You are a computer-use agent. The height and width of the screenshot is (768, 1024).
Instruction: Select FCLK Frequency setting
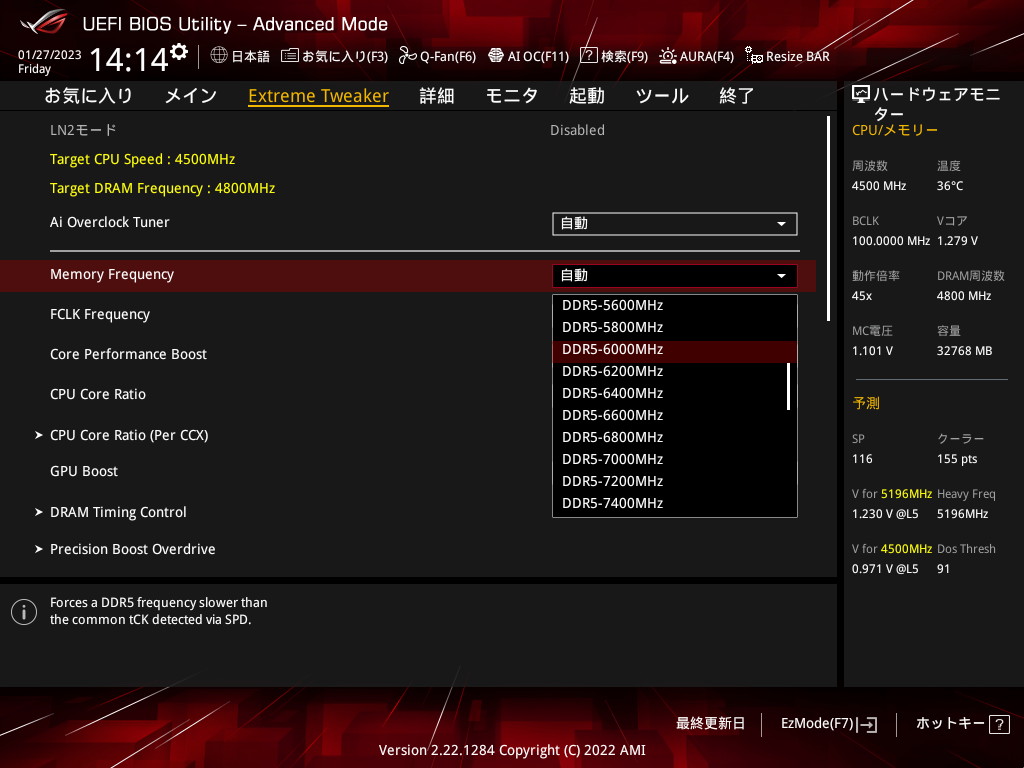pyautogui.click(x=100, y=315)
